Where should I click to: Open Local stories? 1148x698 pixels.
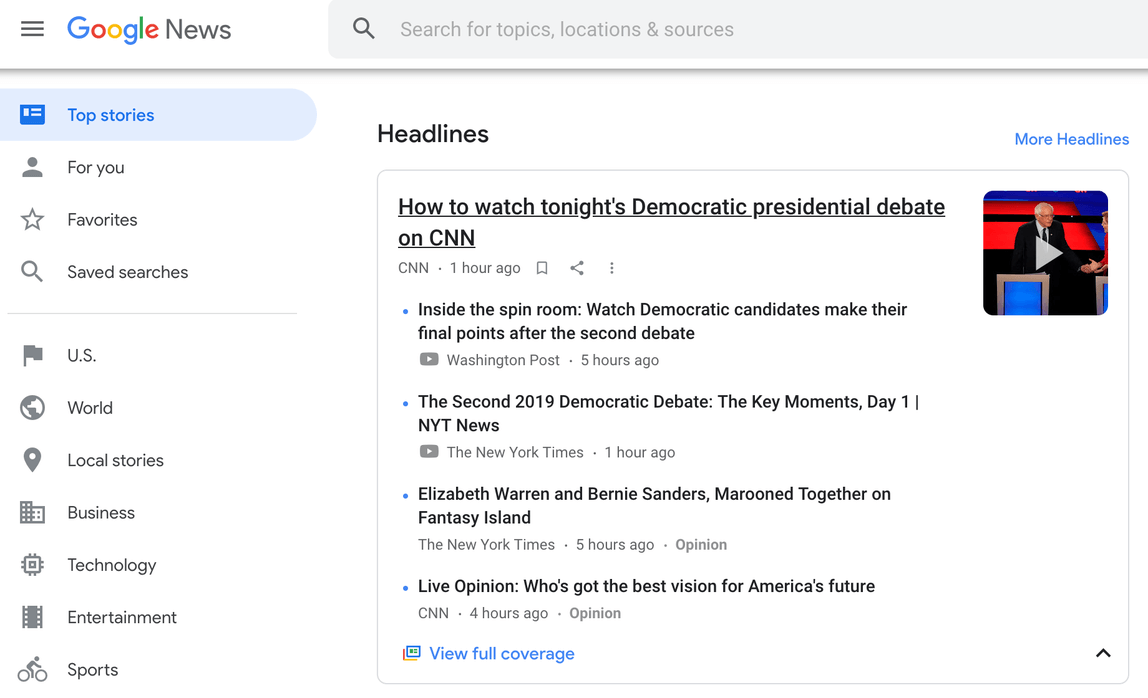pyautogui.click(x=116, y=460)
